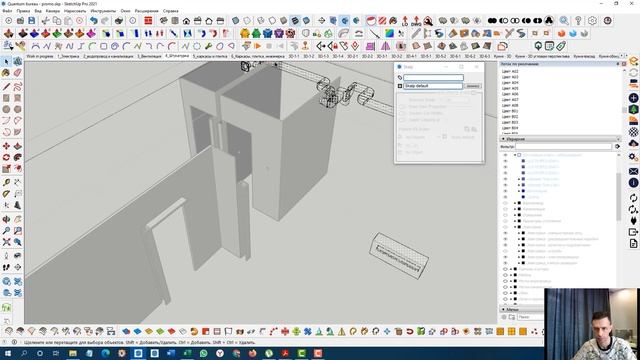
Task: Click the arrow button beside Фильтр field
Action: [x=617, y=146]
